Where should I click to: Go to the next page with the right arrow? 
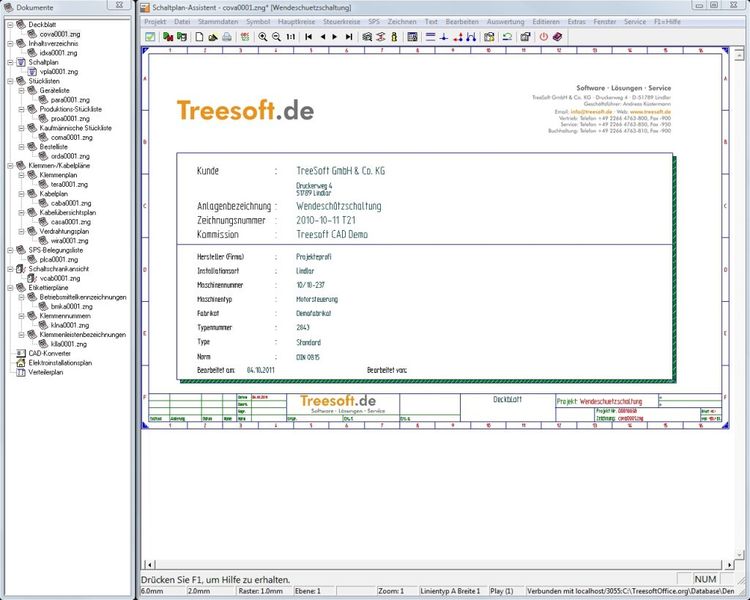pyautogui.click(x=335, y=37)
